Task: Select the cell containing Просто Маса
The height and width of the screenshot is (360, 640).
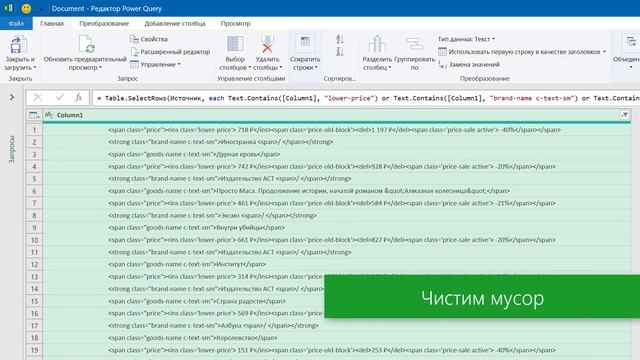Action: pos(337,191)
